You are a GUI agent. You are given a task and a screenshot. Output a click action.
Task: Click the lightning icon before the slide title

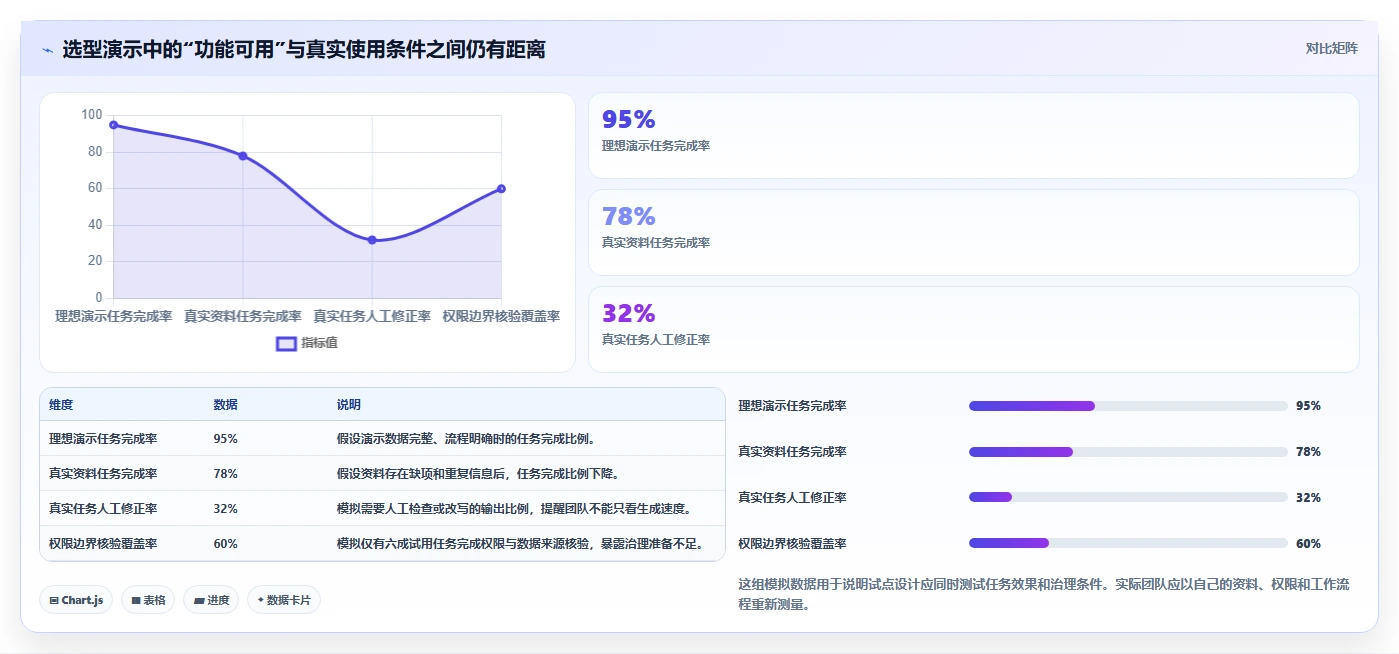click(x=47, y=49)
